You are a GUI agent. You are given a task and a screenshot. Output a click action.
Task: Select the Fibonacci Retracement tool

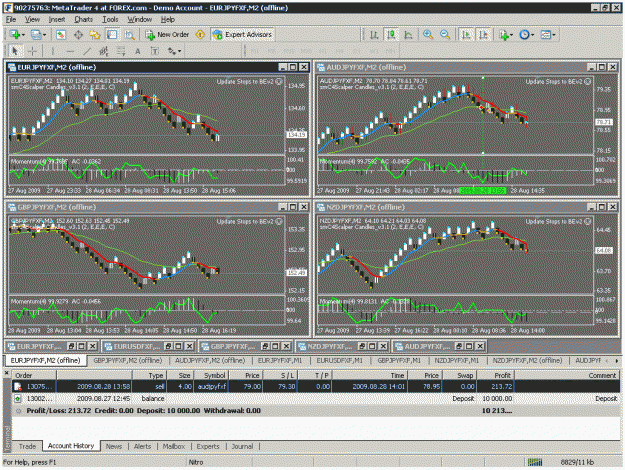pyautogui.click(x=121, y=51)
